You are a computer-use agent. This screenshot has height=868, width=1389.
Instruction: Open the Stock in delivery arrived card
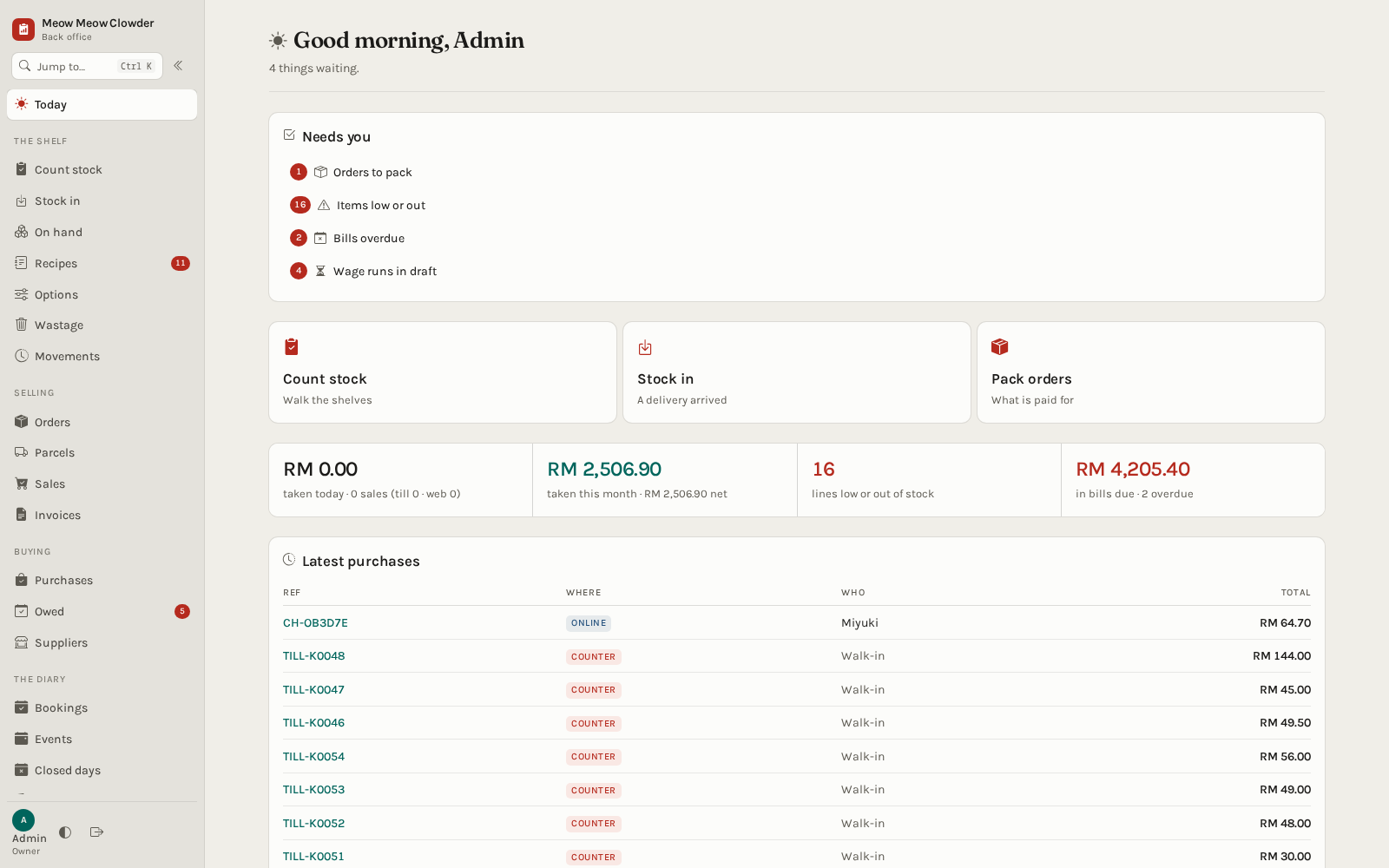(797, 372)
